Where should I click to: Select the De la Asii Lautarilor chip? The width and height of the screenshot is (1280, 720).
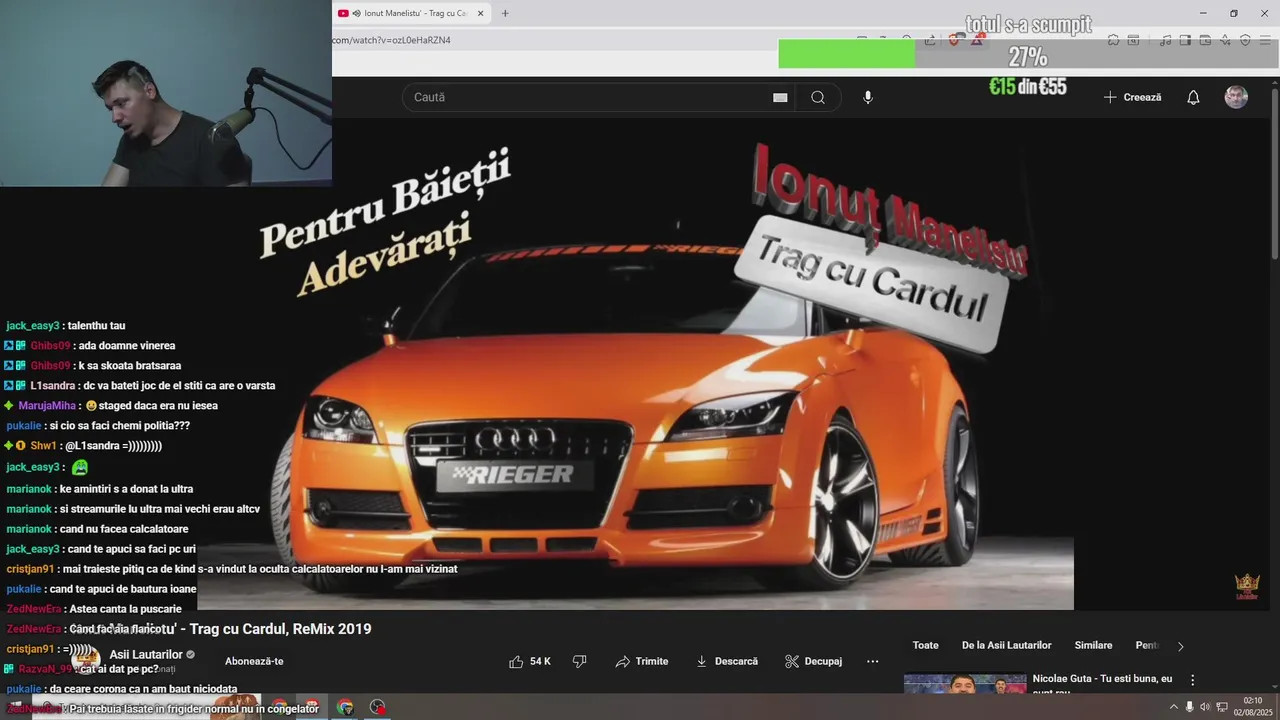tap(1006, 646)
